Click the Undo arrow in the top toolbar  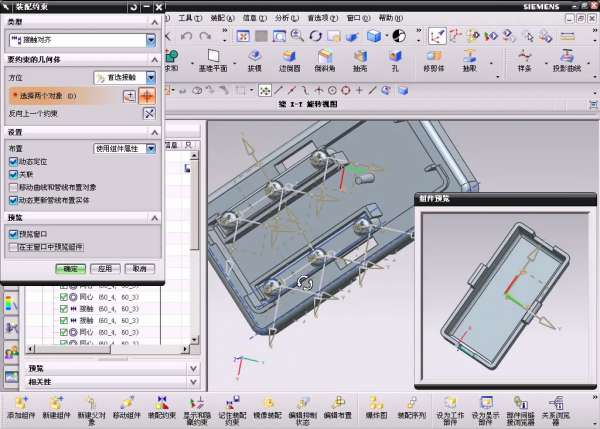(x=186, y=36)
